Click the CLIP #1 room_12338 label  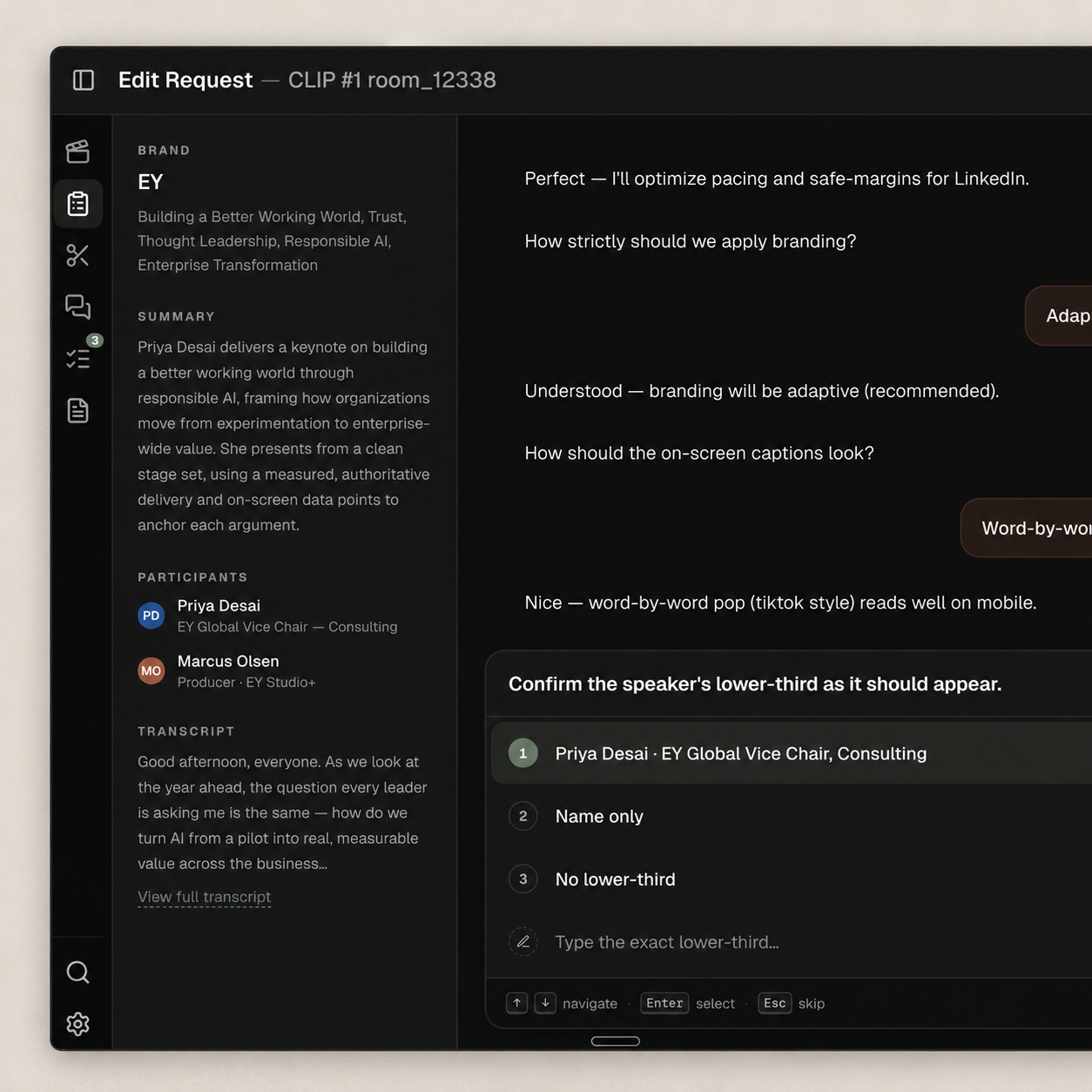(392, 80)
